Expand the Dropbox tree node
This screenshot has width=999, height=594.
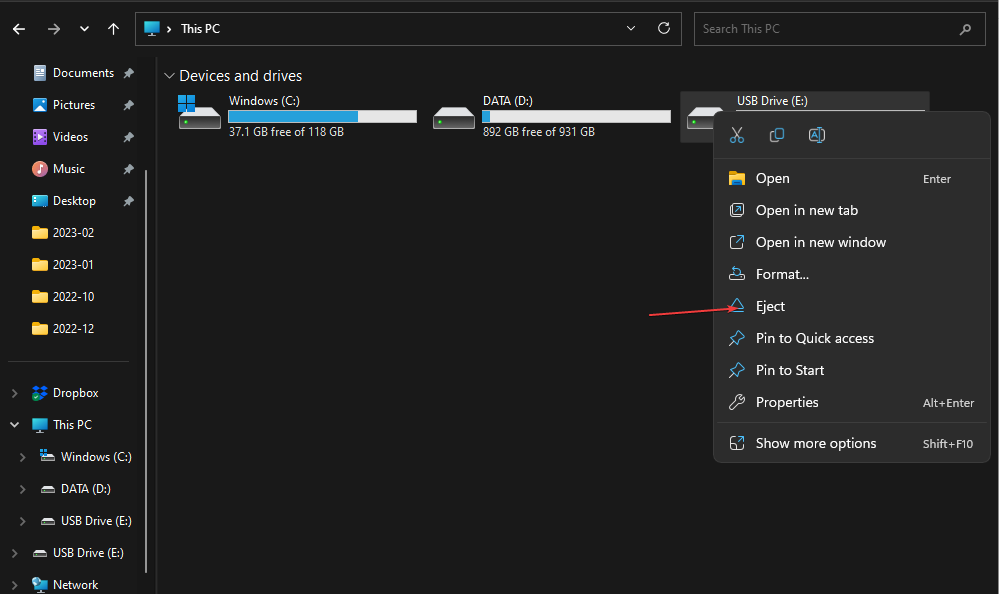point(14,393)
